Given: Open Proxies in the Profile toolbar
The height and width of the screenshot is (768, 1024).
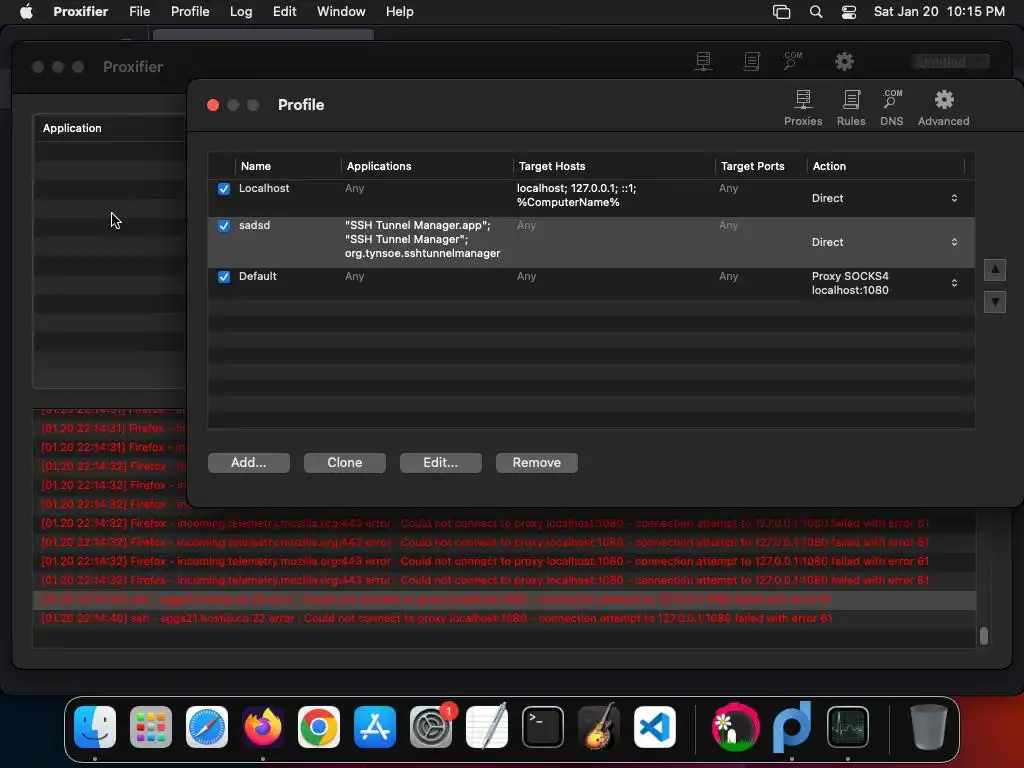Looking at the screenshot, I should (803, 108).
